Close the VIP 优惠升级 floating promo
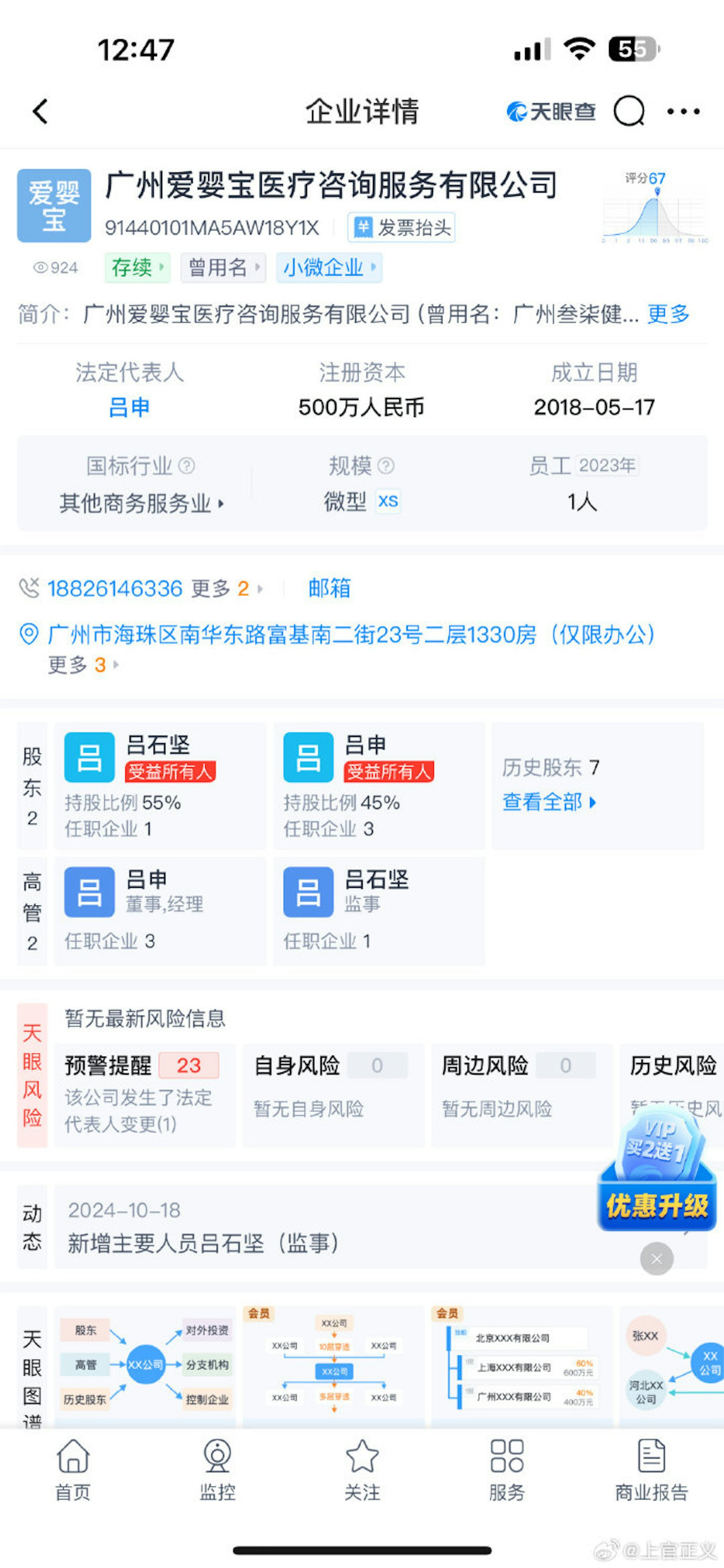The width and height of the screenshot is (724, 1568). click(x=657, y=1258)
